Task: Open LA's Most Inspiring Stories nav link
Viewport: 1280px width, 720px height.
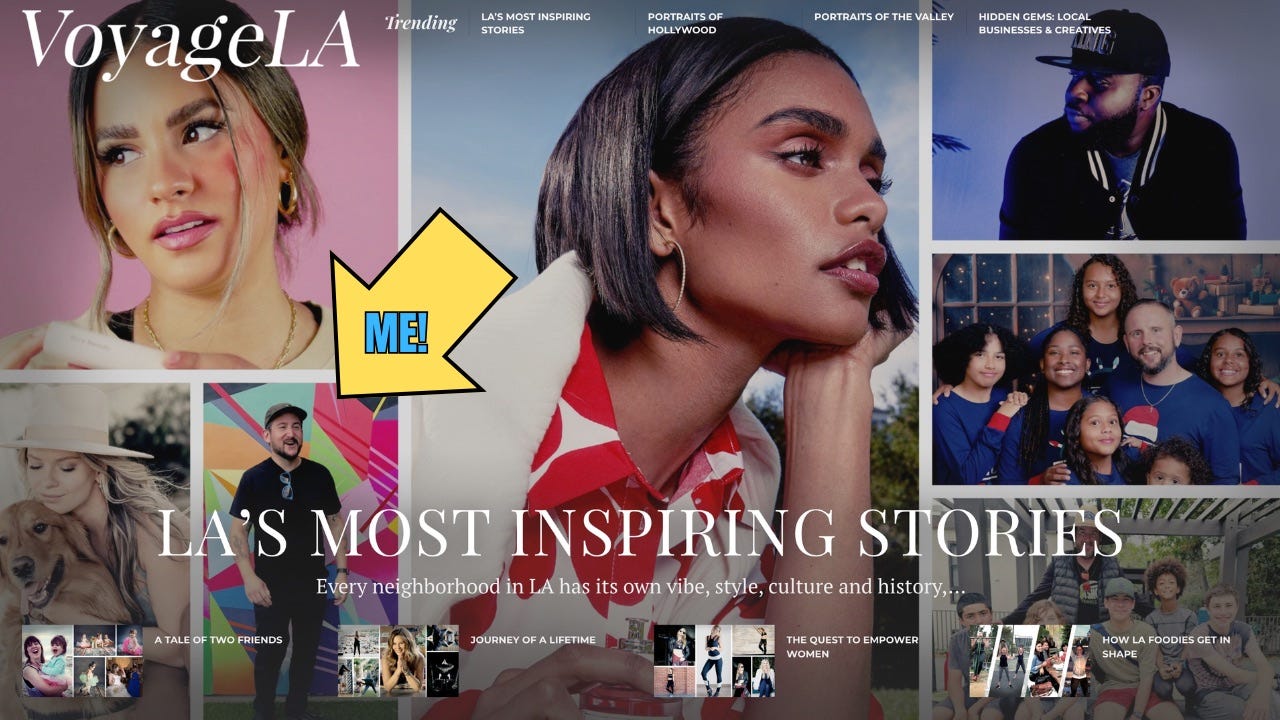Action: tap(536, 23)
